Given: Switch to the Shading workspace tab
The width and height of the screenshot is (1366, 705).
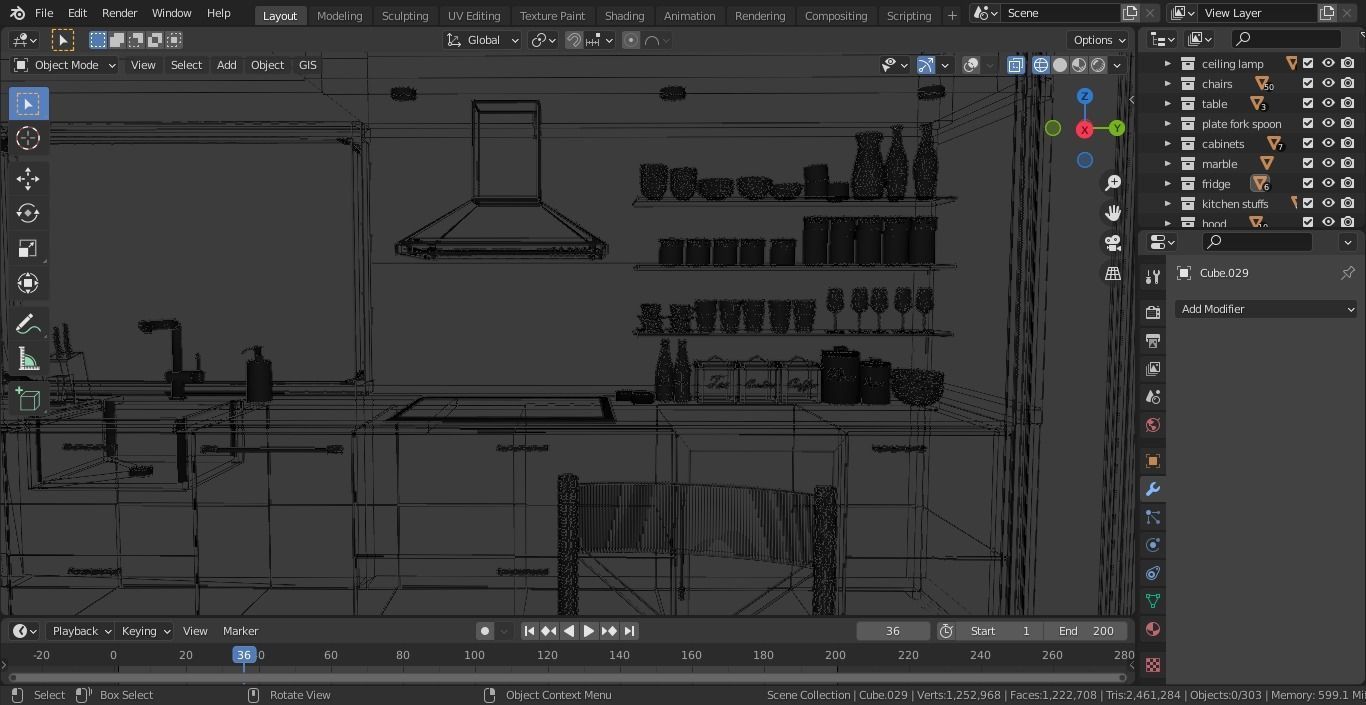Looking at the screenshot, I should pos(624,15).
